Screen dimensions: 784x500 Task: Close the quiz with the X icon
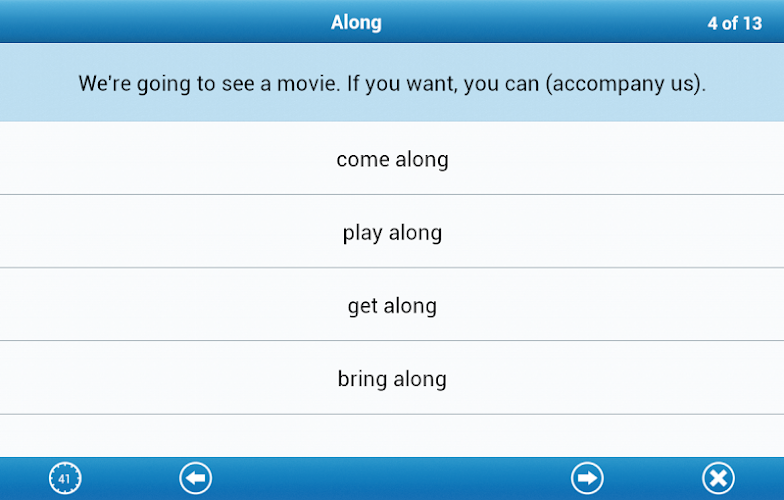coord(718,478)
